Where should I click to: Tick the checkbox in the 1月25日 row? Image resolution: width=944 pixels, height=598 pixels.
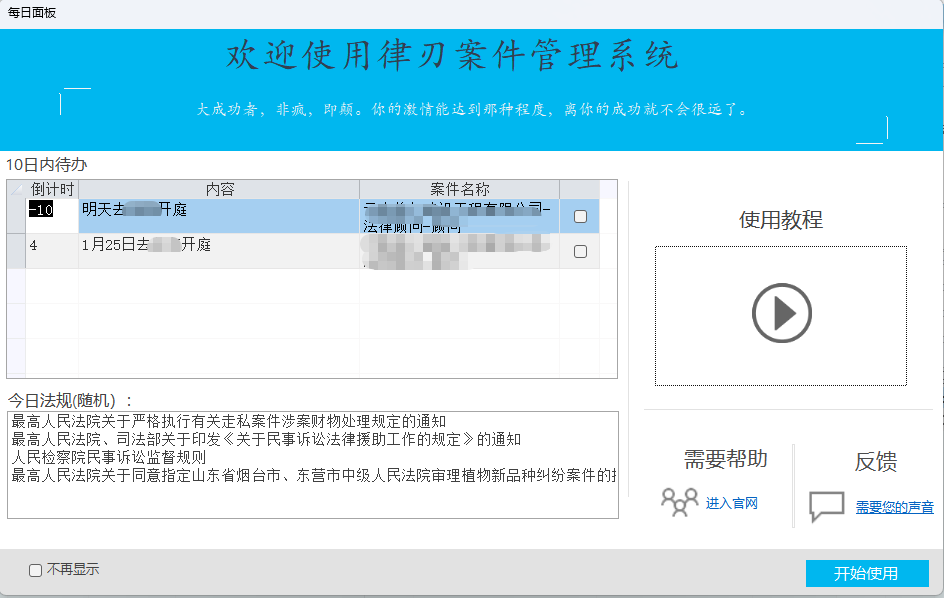tap(580, 252)
